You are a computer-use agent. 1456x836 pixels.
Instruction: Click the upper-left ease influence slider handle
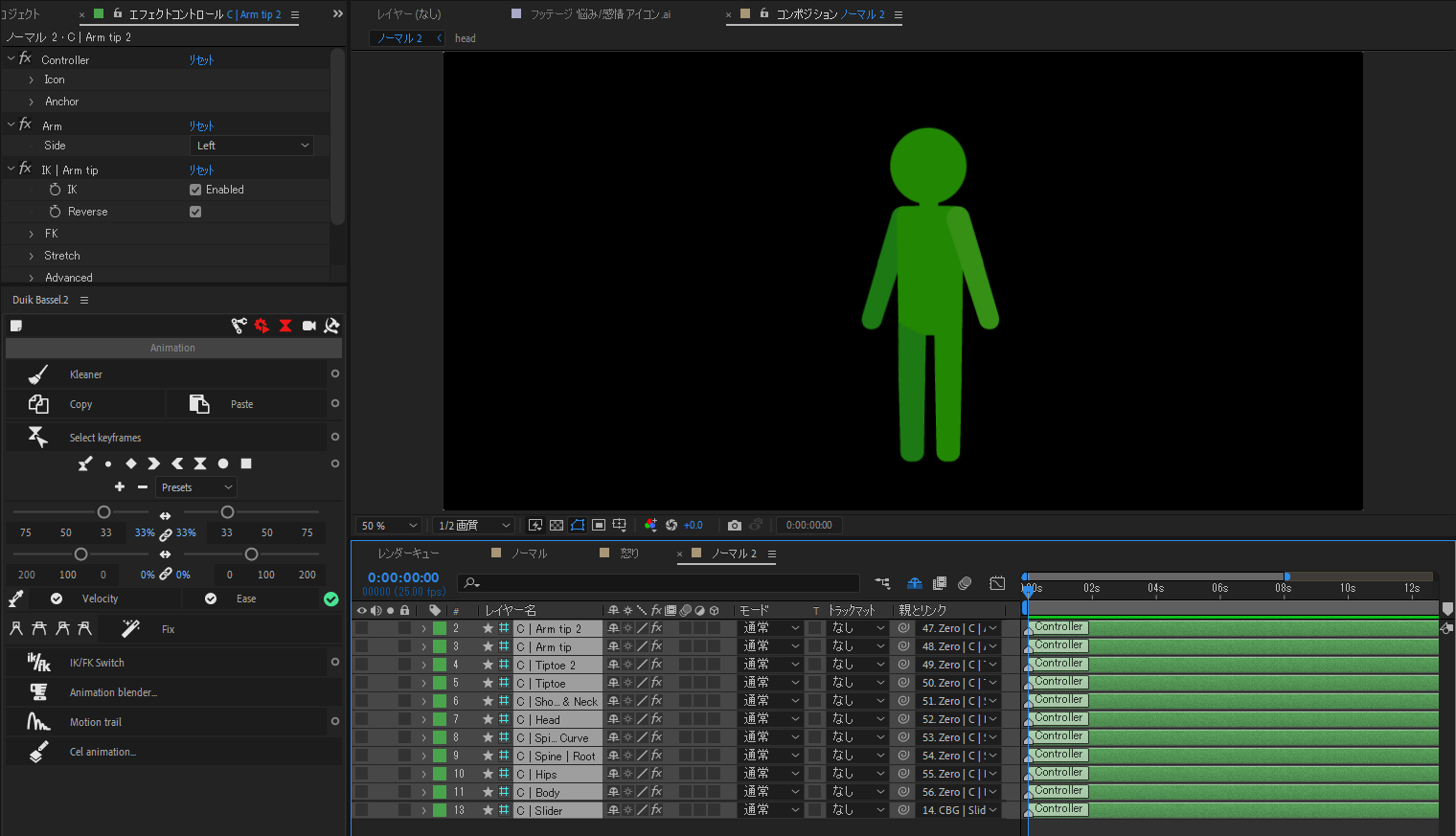coord(103,512)
